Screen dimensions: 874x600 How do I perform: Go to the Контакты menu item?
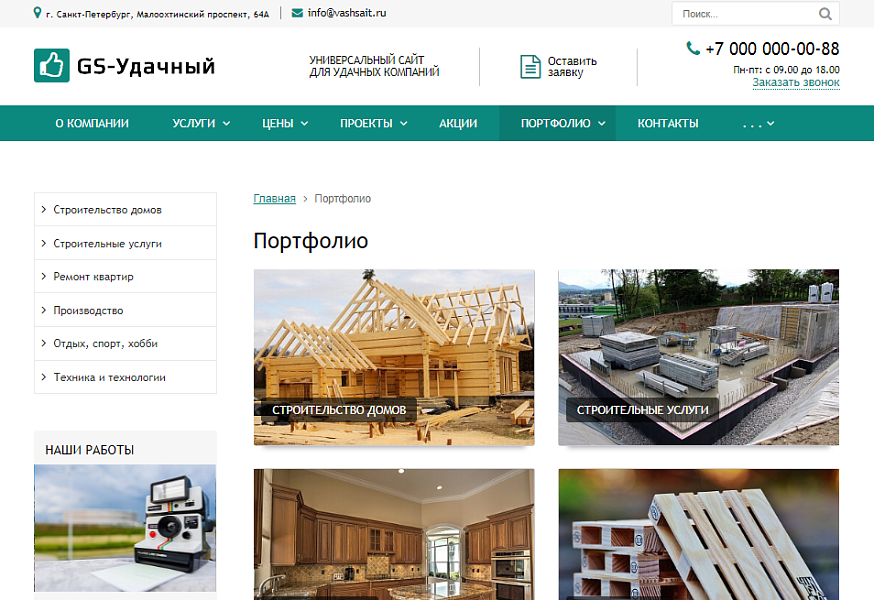[x=668, y=123]
